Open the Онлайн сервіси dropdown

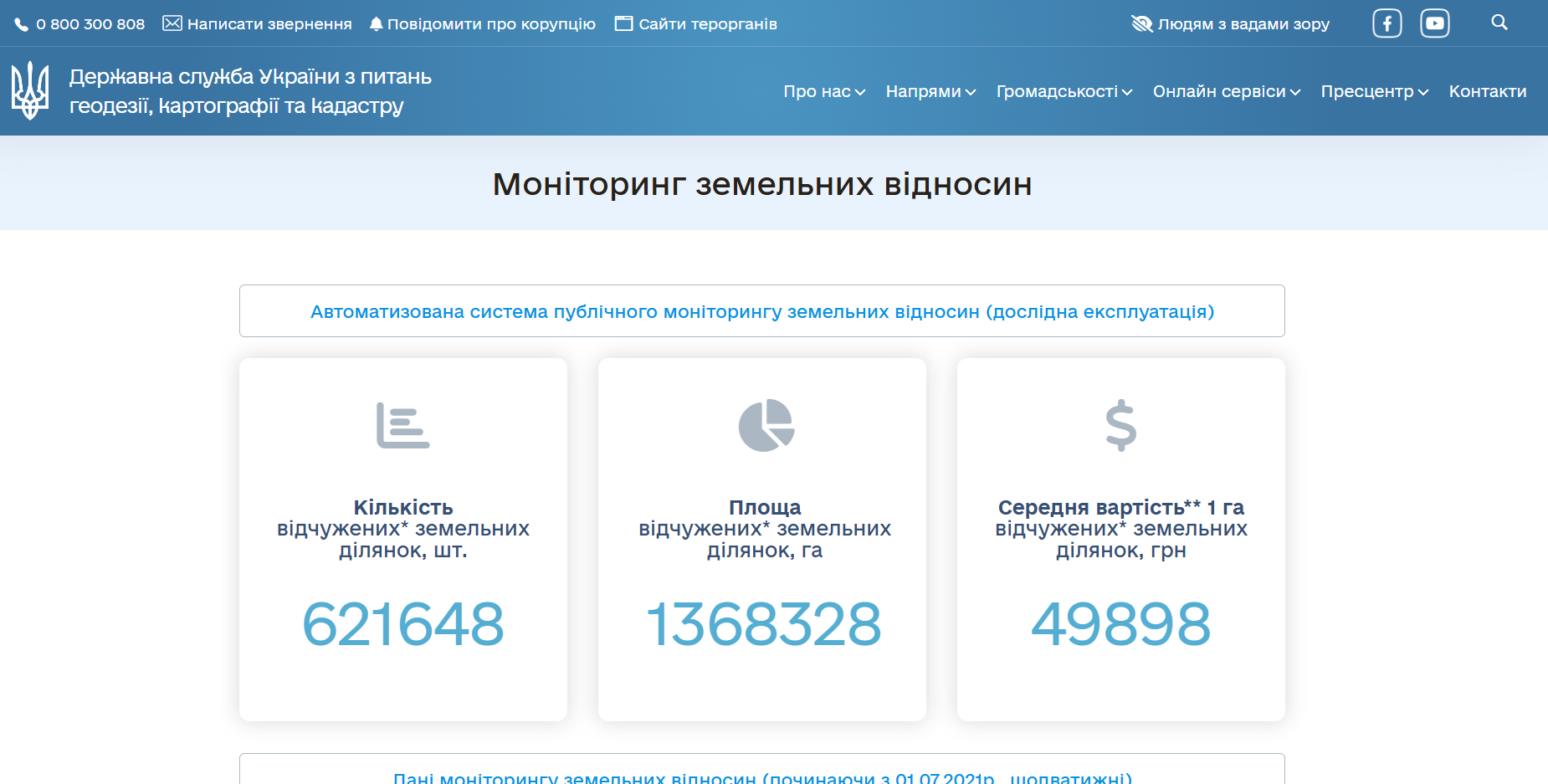pos(1226,91)
